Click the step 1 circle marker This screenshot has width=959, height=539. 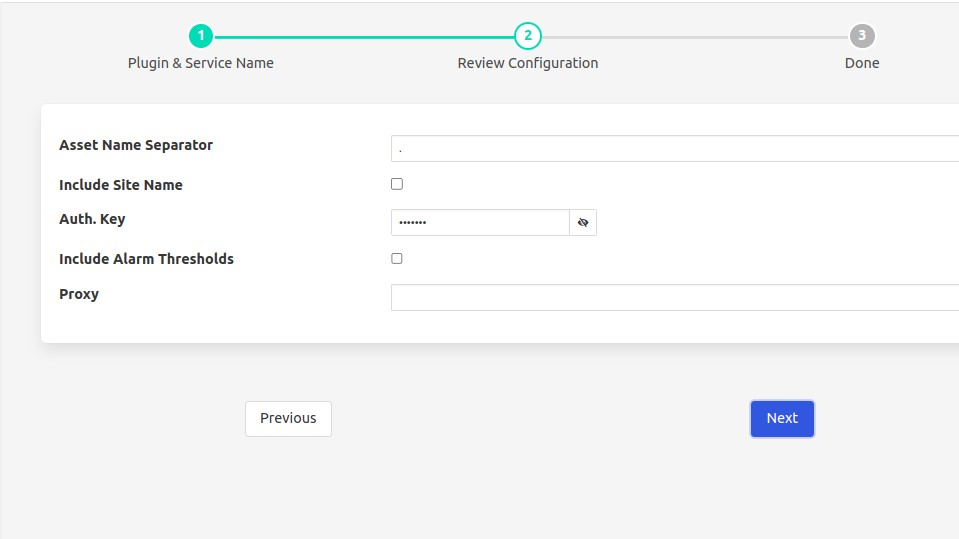click(201, 36)
